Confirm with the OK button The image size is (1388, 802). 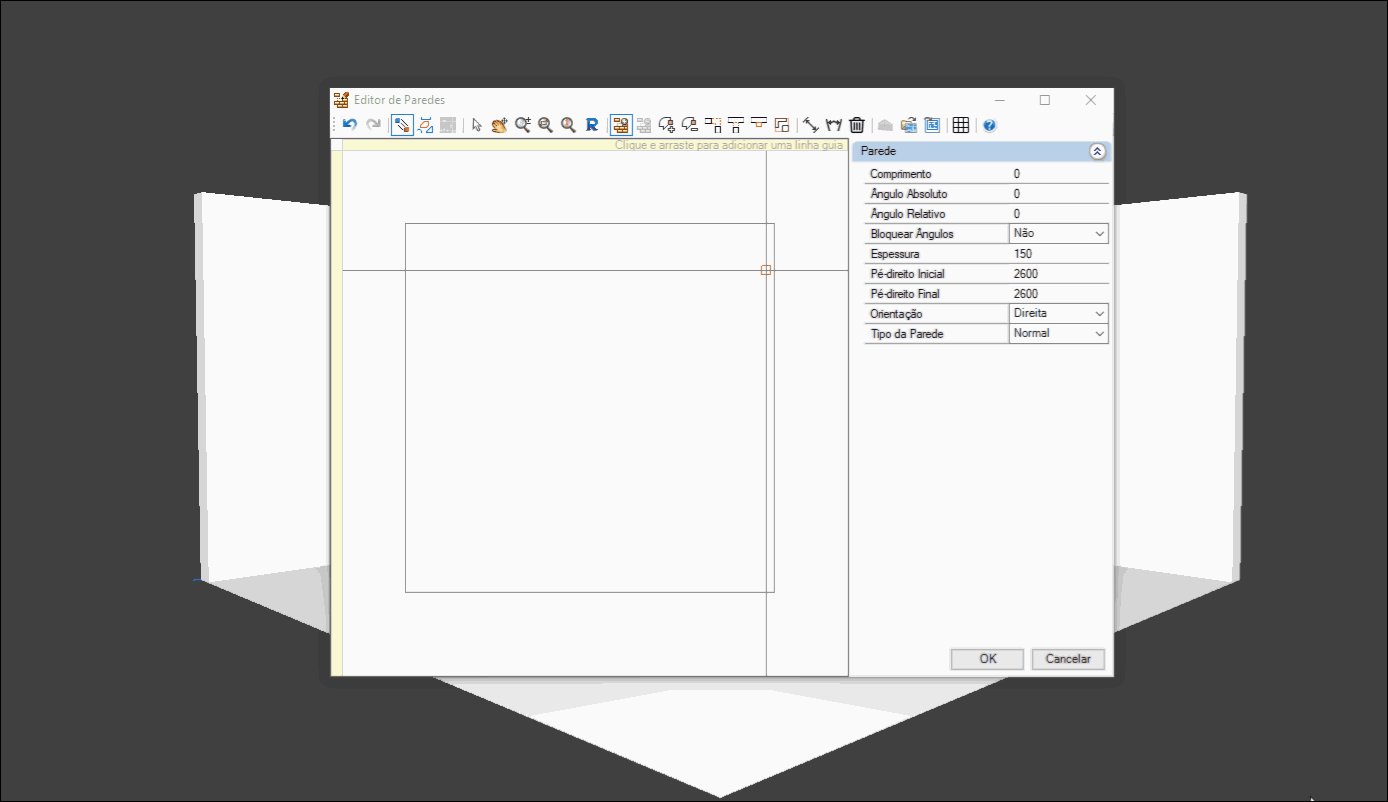[x=988, y=659]
